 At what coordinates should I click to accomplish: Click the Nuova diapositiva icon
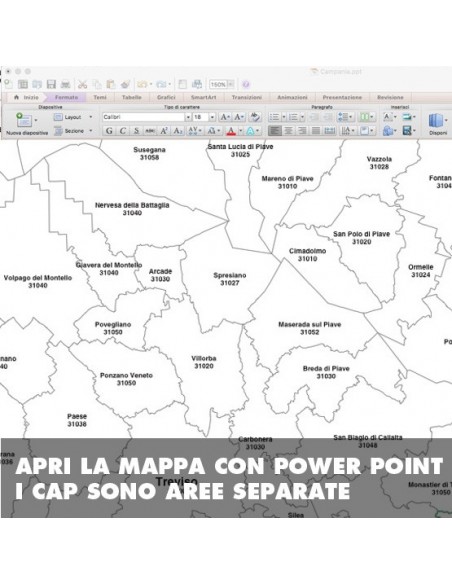tap(24, 120)
